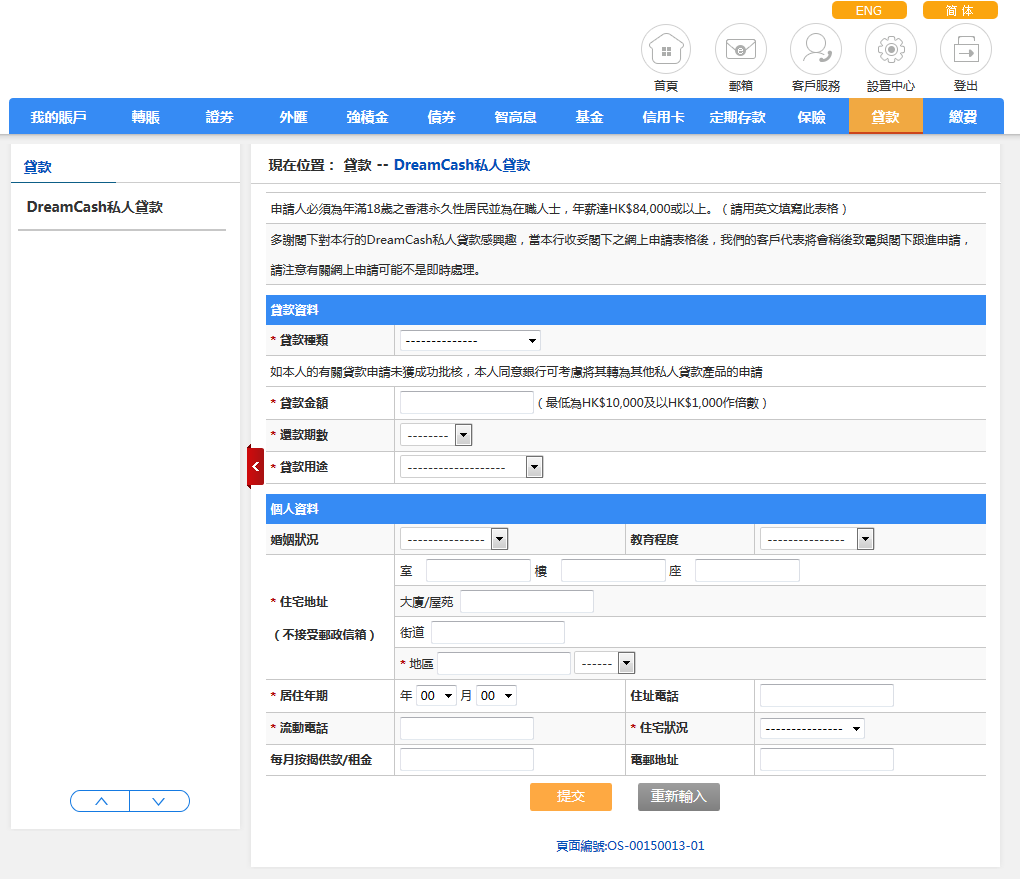Click the logout (登出) icon

[966, 49]
